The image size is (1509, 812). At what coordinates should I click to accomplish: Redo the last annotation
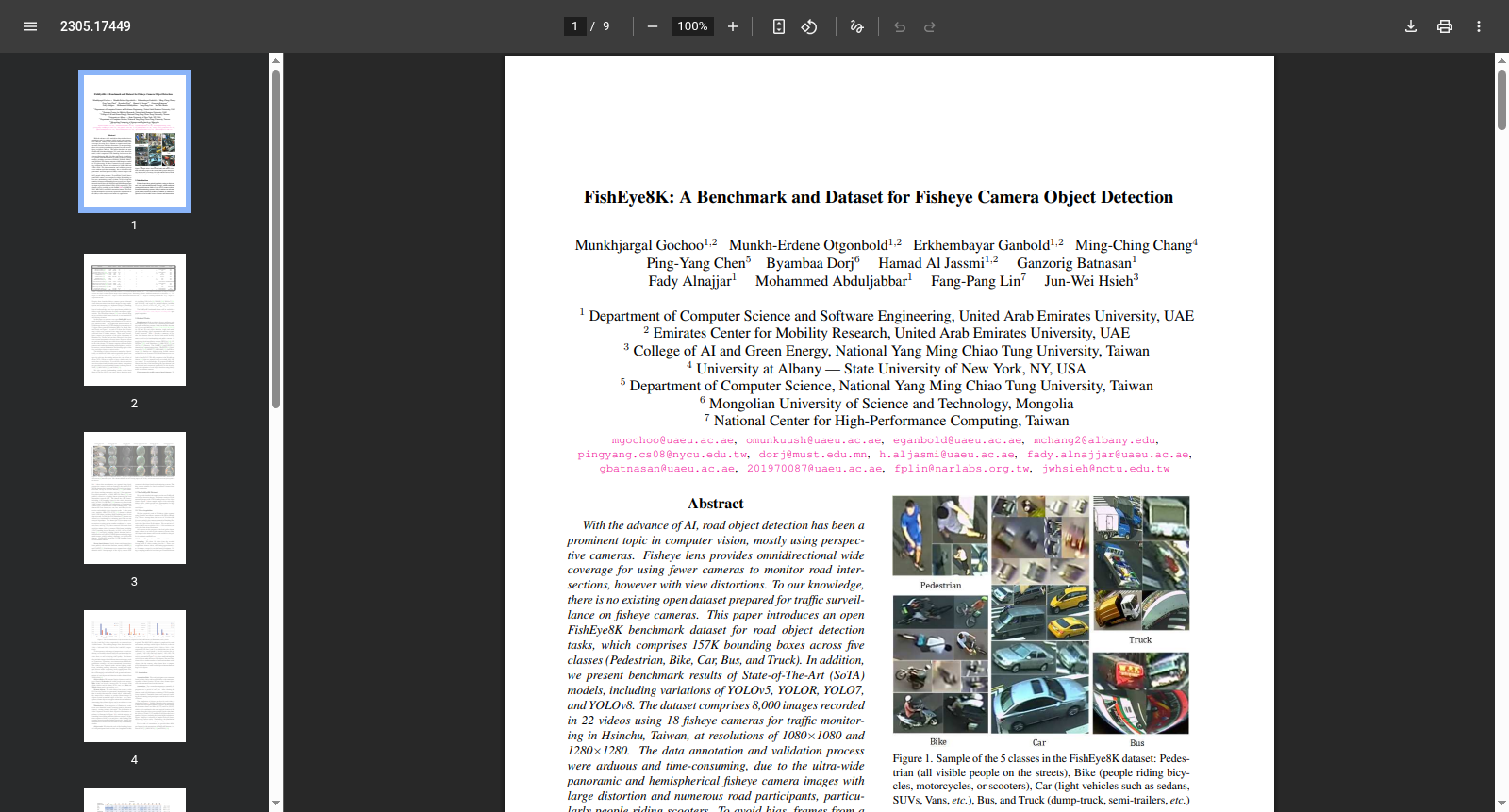click(930, 26)
